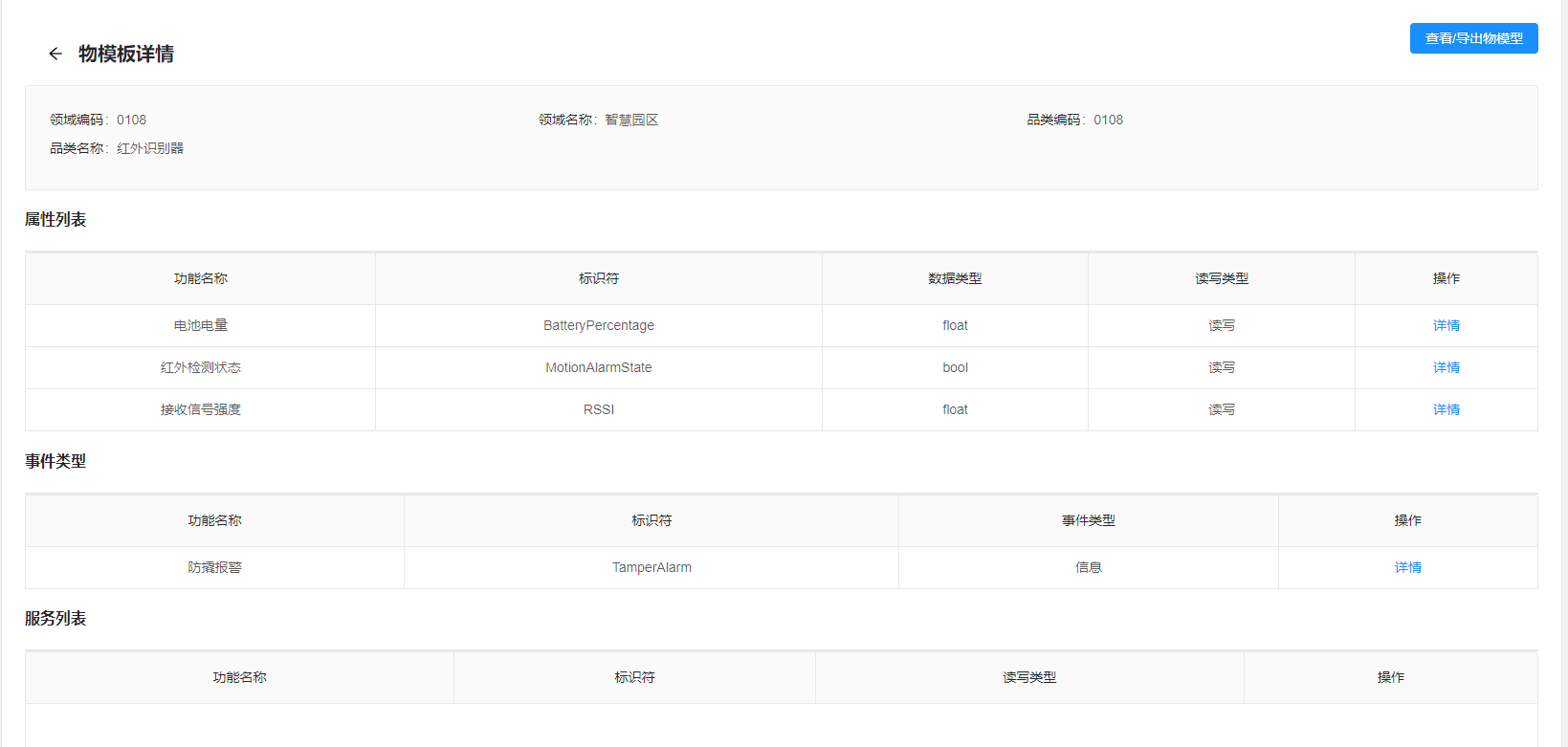
Task: Click 标识符 header in 属性列表 table
Action: click(x=599, y=278)
